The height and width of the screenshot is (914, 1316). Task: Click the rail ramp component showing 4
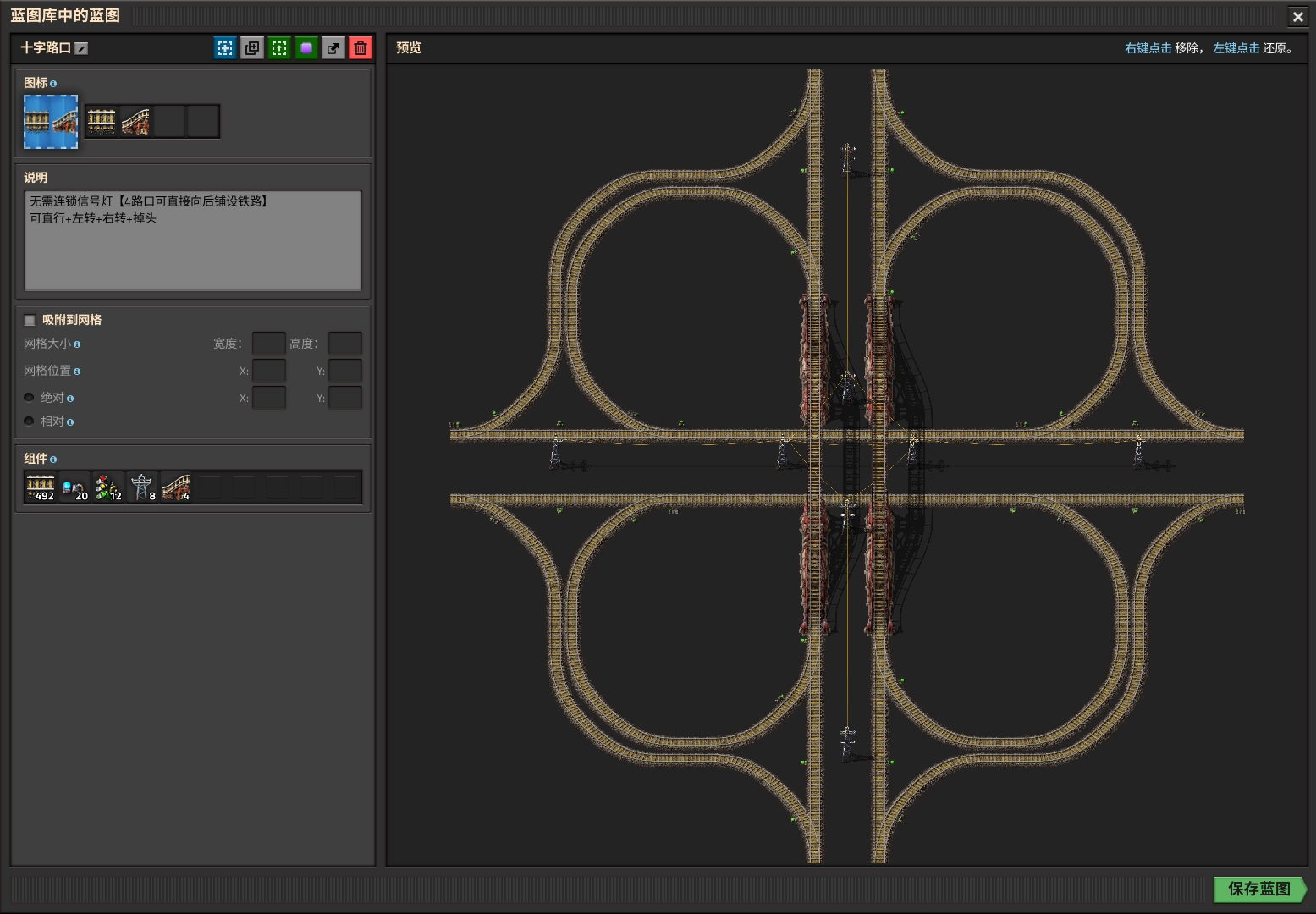(x=176, y=487)
